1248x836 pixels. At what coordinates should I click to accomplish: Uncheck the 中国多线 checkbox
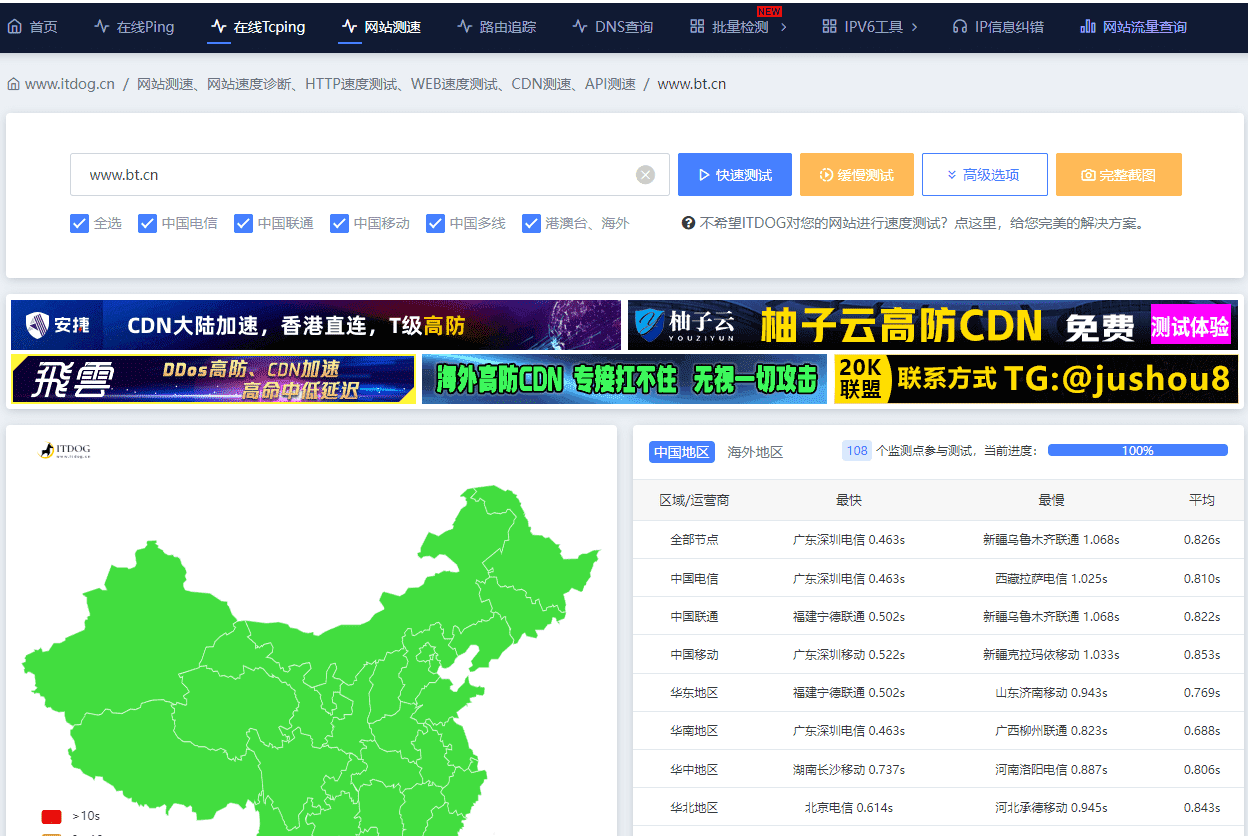click(436, 223)
